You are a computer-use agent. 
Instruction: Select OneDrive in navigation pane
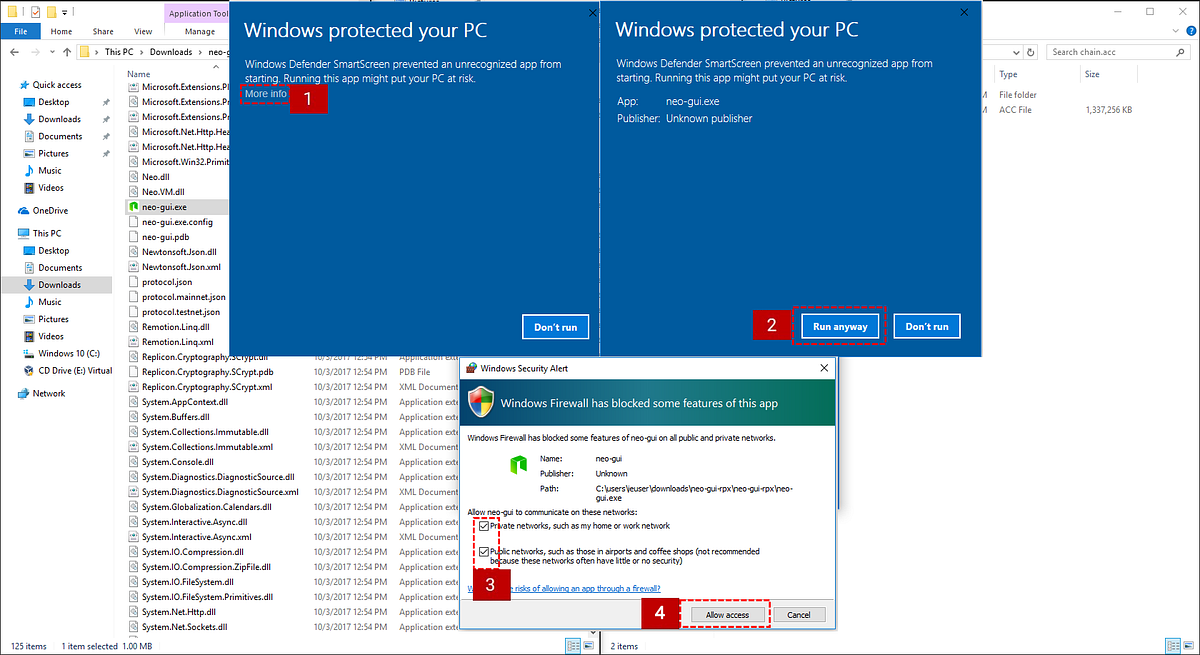coord(50,211)
